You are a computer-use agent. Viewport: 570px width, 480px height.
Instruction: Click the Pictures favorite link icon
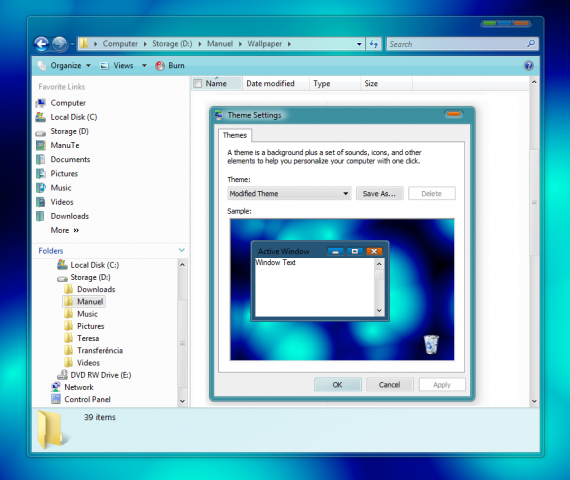pos(41,173)
